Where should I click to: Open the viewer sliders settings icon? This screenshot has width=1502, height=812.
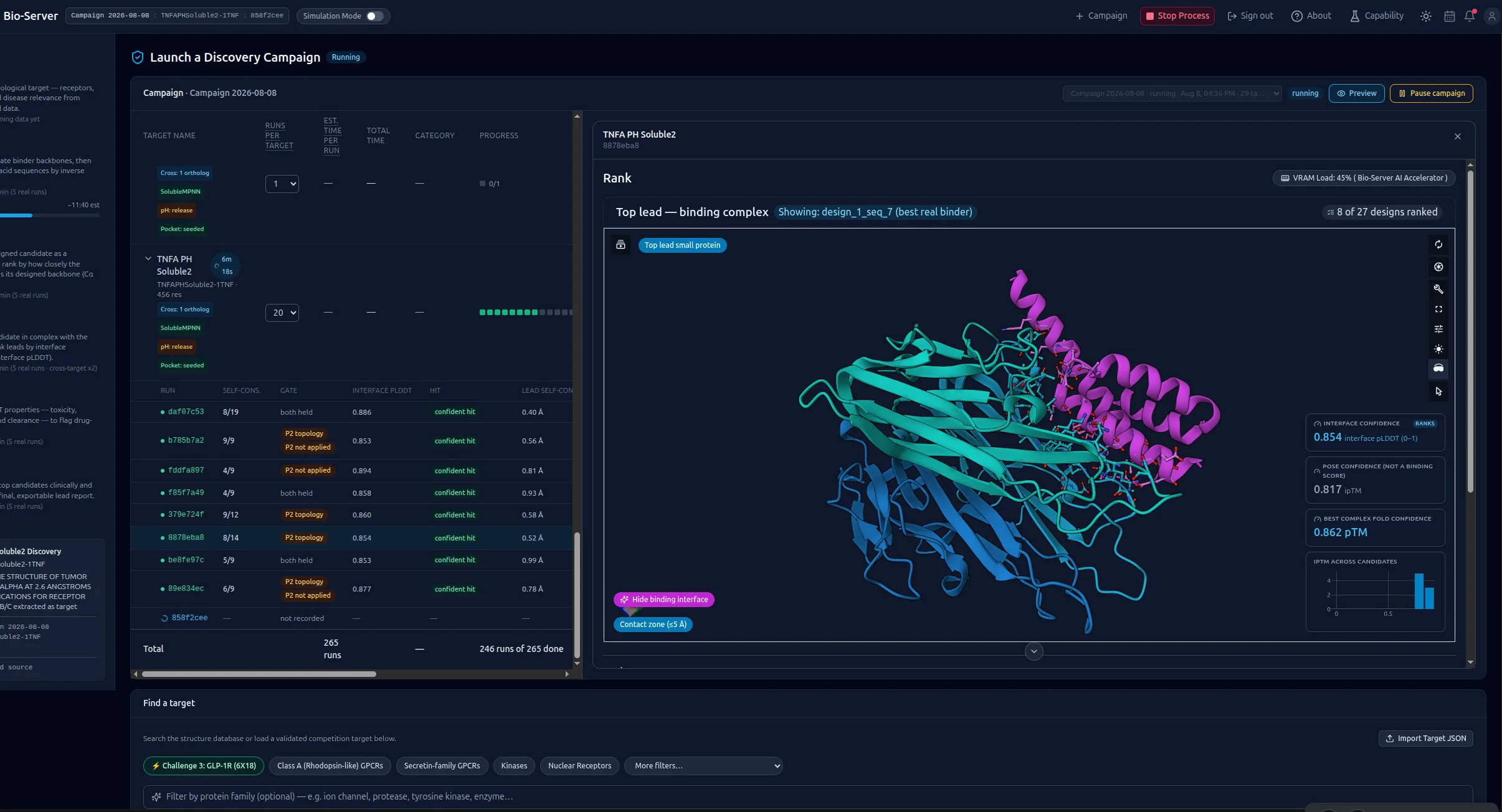click(x=1438, y=329)
